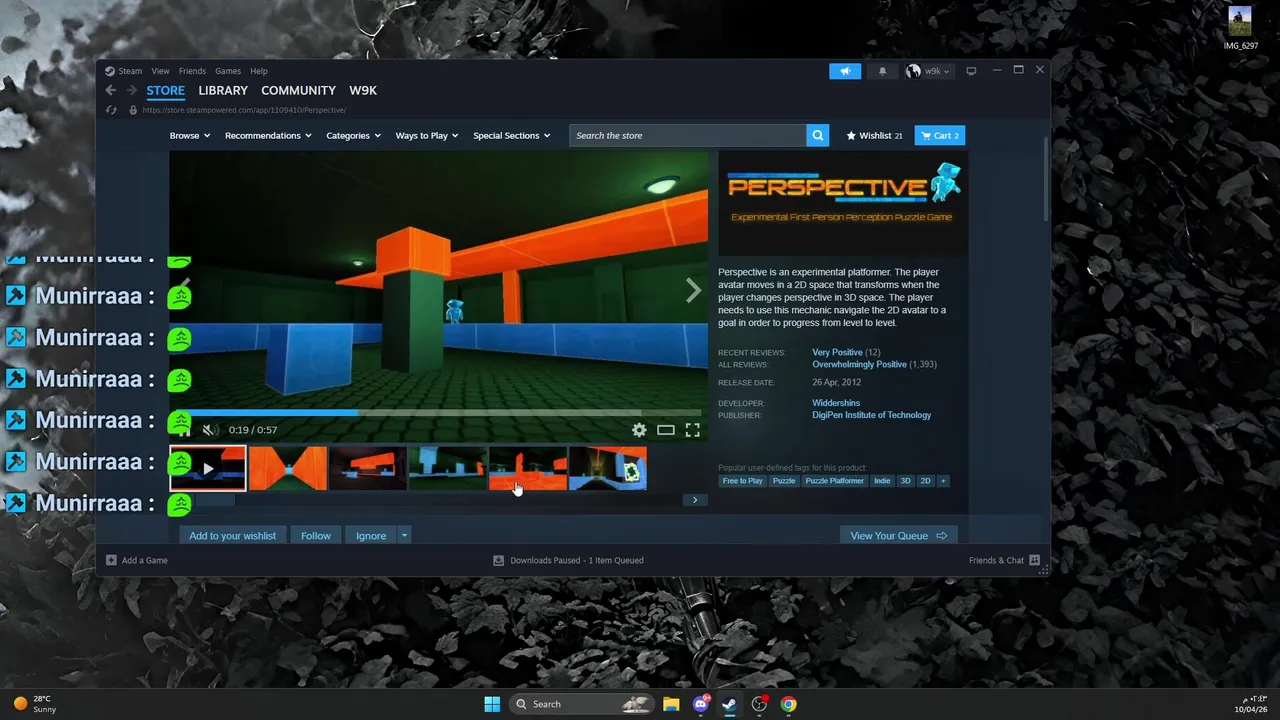Viewport: 1280px width, 720px height.
Task: Open Discord from the taskbar
Action: pyautogui.click(x=701, y=704)
